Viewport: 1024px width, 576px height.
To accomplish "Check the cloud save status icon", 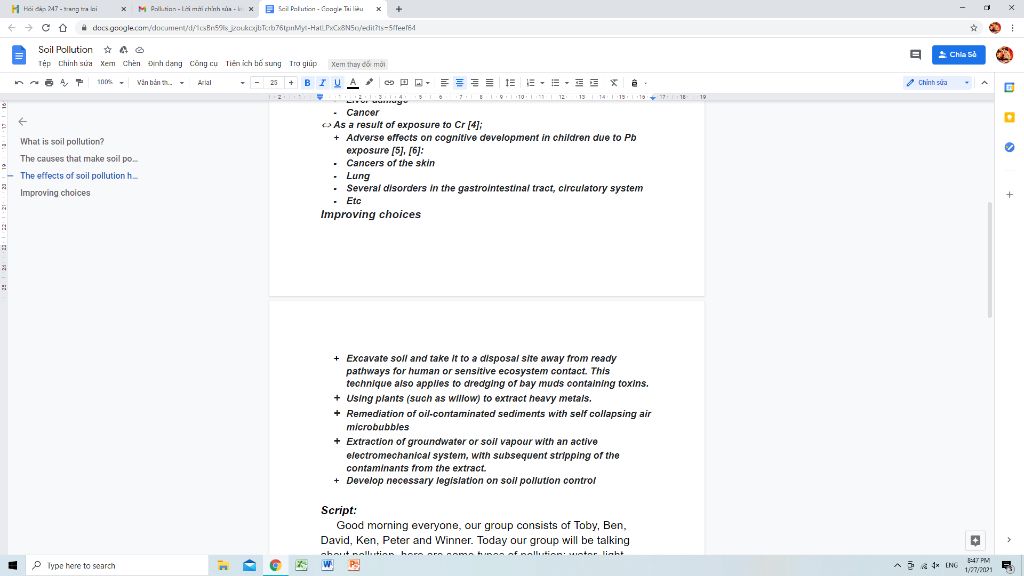I will click(x=140, y=50).
